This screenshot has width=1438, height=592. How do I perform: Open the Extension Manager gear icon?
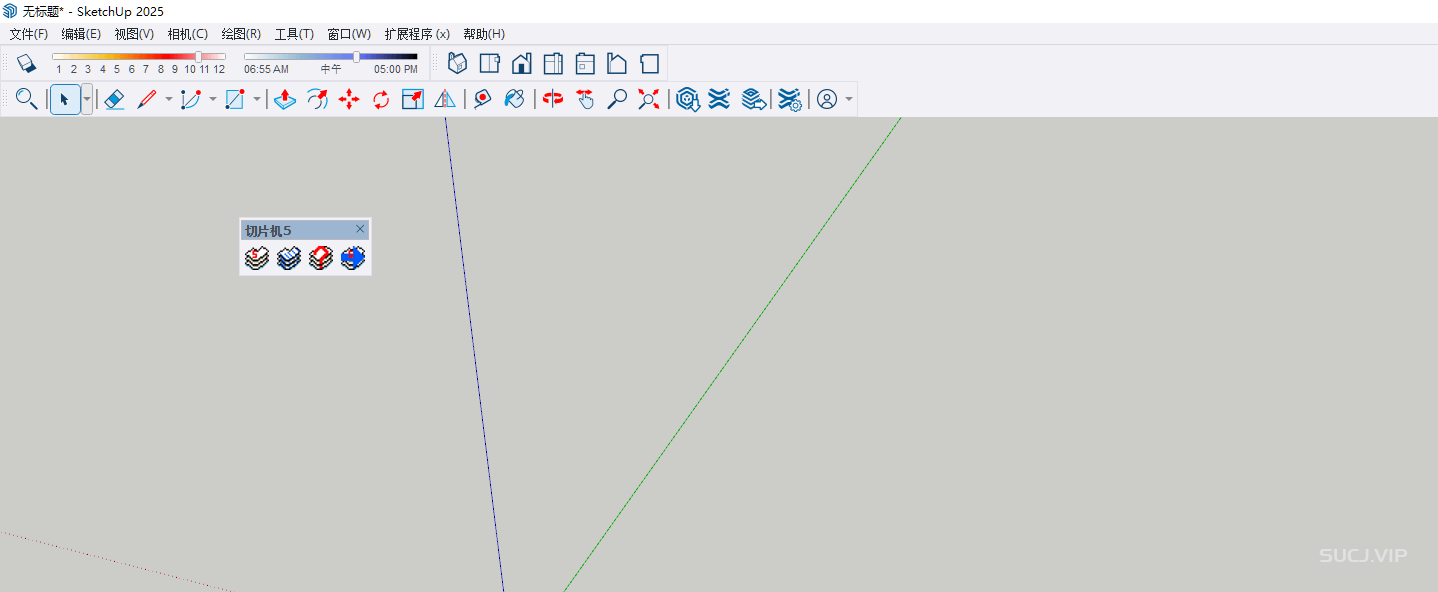(x=790, y=99)
